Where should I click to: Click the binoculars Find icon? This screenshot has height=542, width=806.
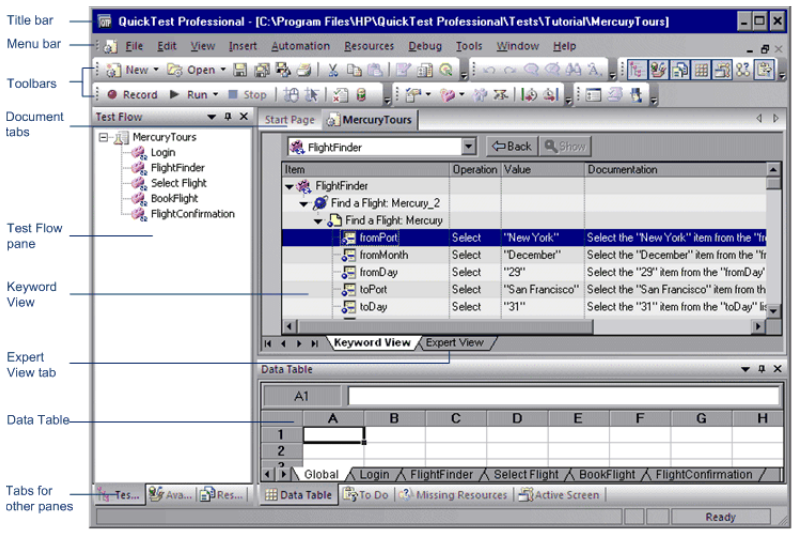tap(573, 69)
